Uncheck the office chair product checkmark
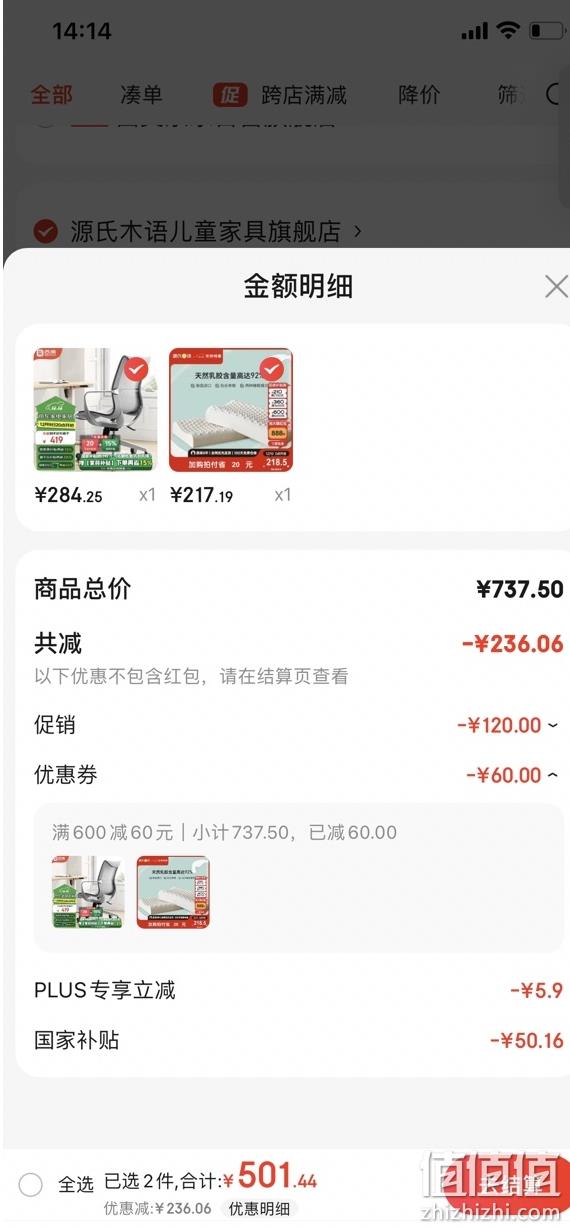Screen dimensions: 570x1230 click(x=138, y=370)
